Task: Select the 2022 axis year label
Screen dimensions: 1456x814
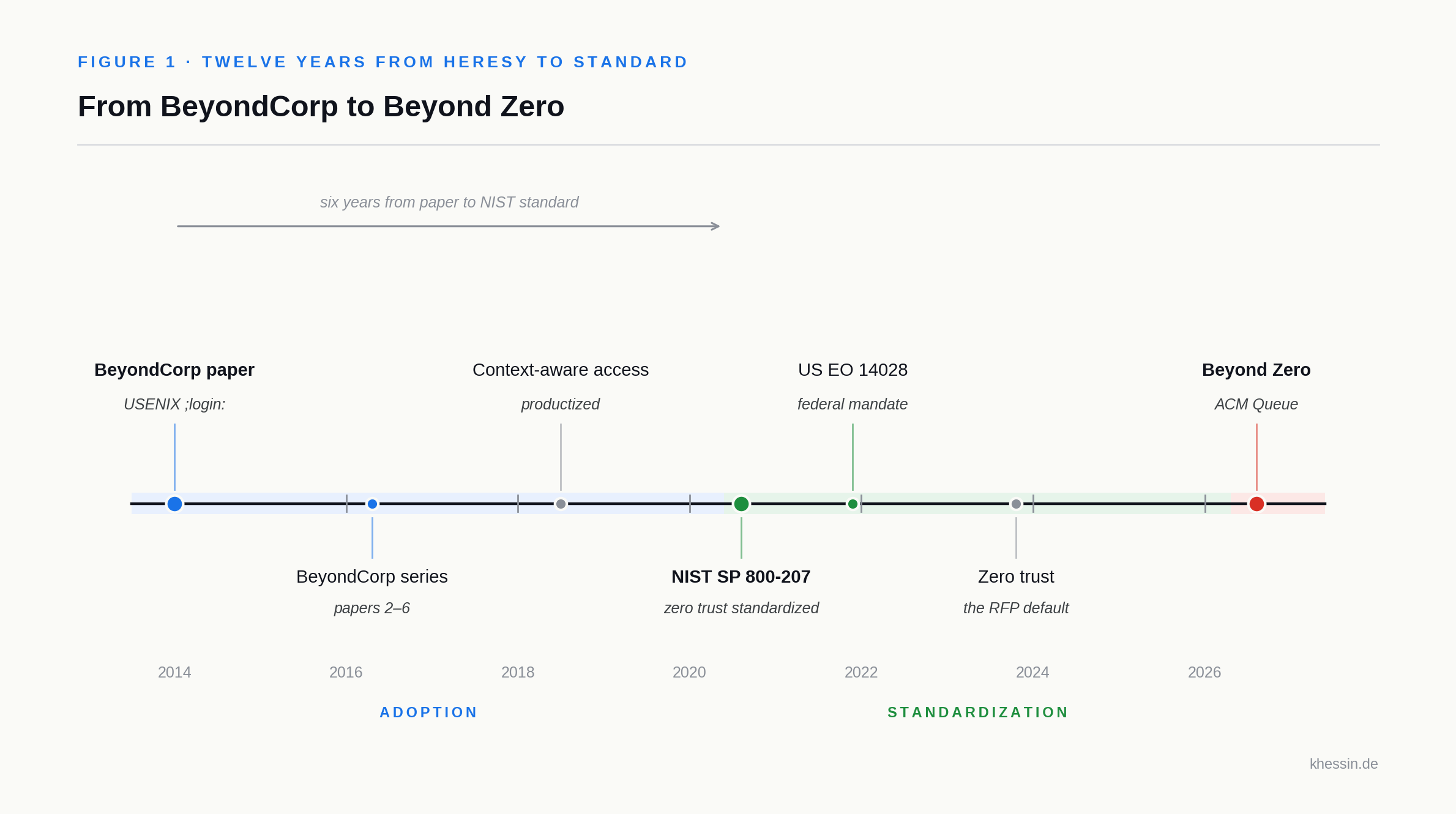Action: (x=861, y=672)
